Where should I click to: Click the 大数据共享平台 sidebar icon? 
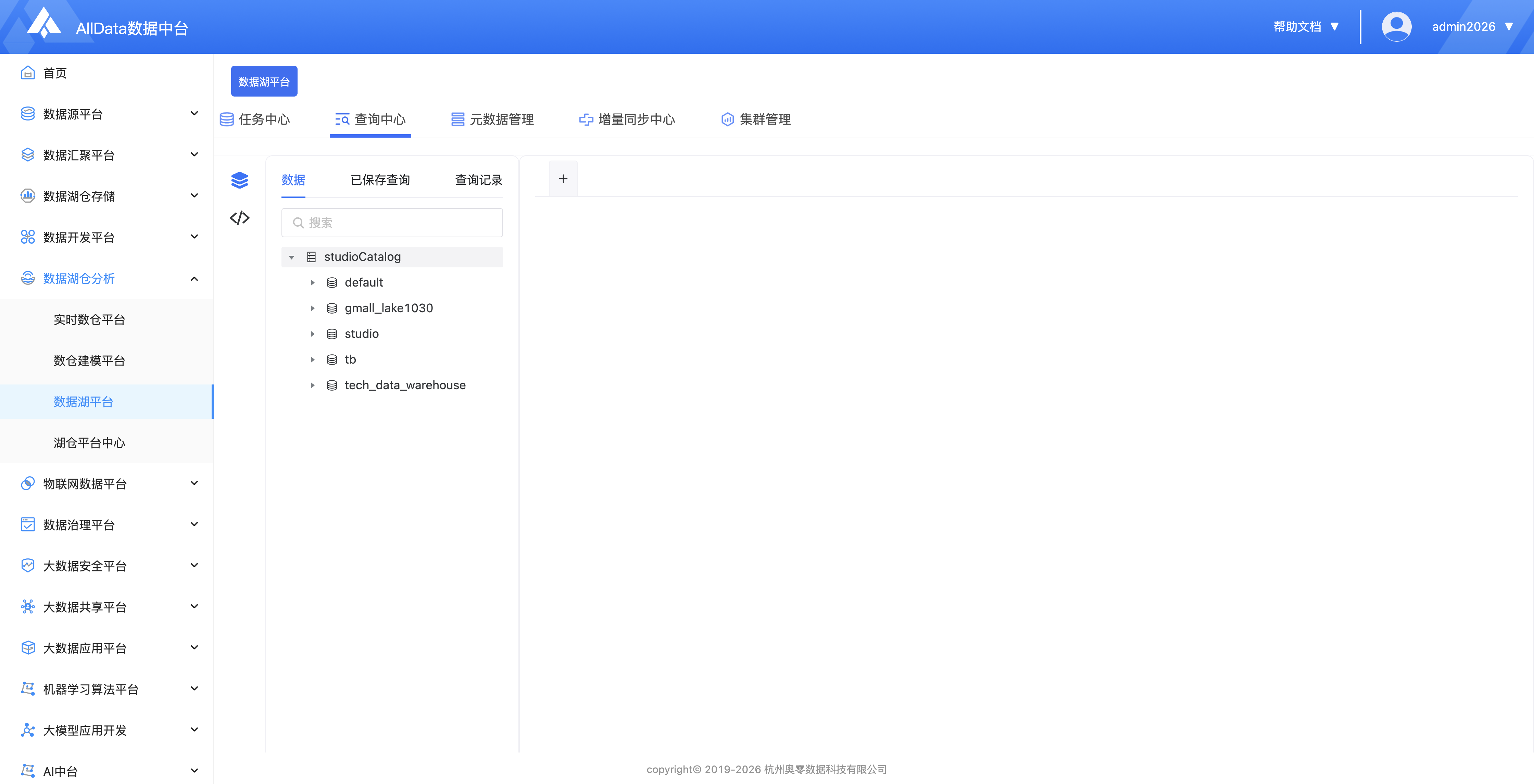pyautogui.click(x=27, y=607)
